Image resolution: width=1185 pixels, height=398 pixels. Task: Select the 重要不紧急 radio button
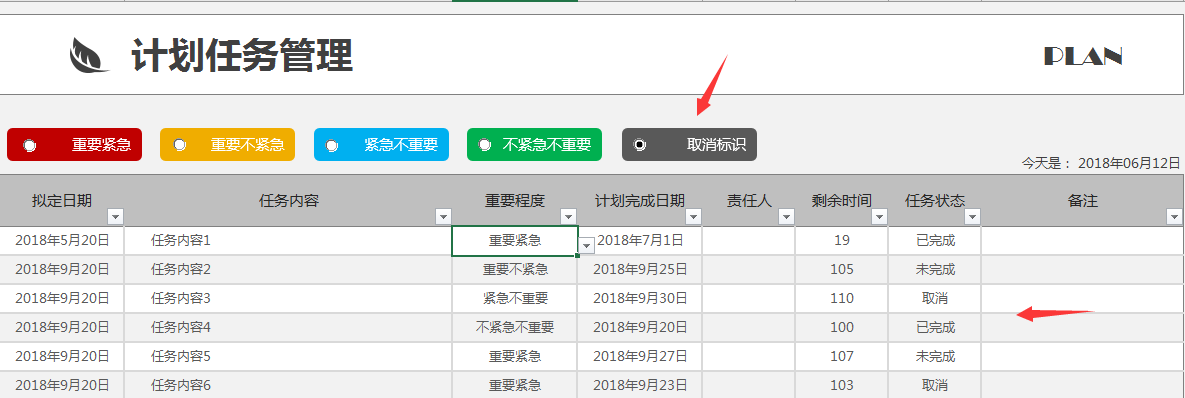pyautogui.click(x=180, y=145)
